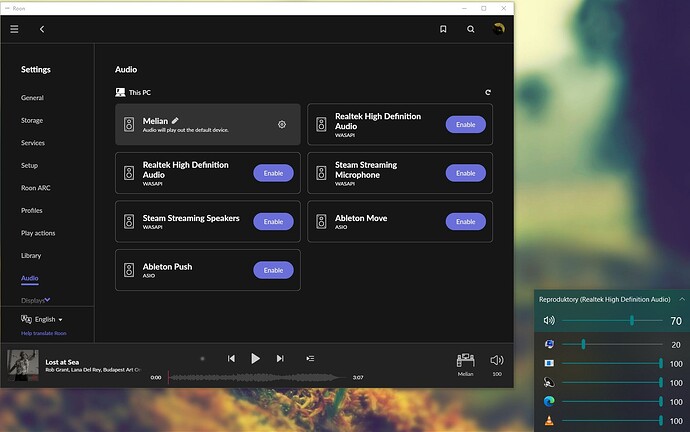The image size is (690, 432).
Task: Open Roon ARC settings
Action: [x=35, y=188]
